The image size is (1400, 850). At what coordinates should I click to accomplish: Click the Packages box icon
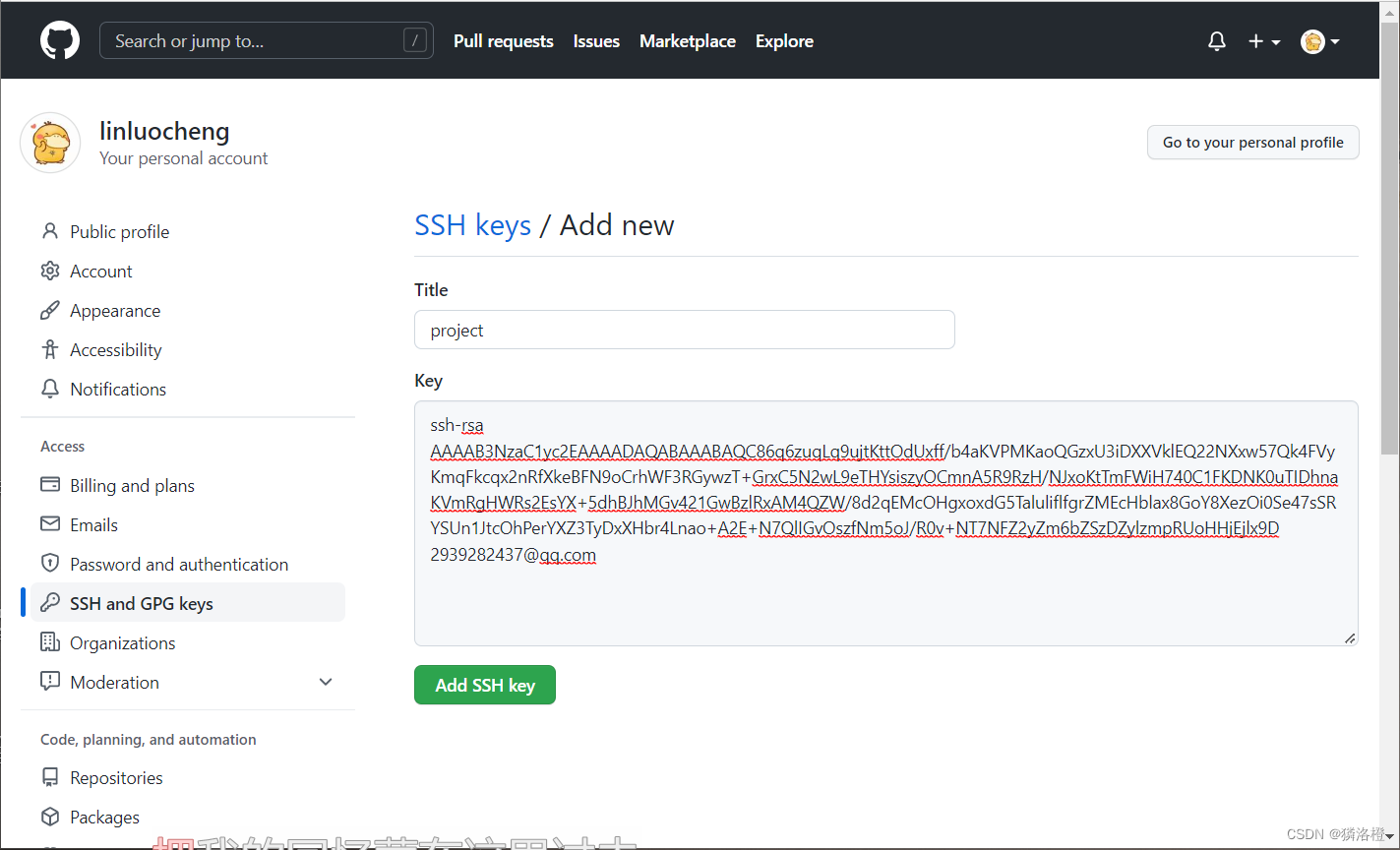(50, 817)
